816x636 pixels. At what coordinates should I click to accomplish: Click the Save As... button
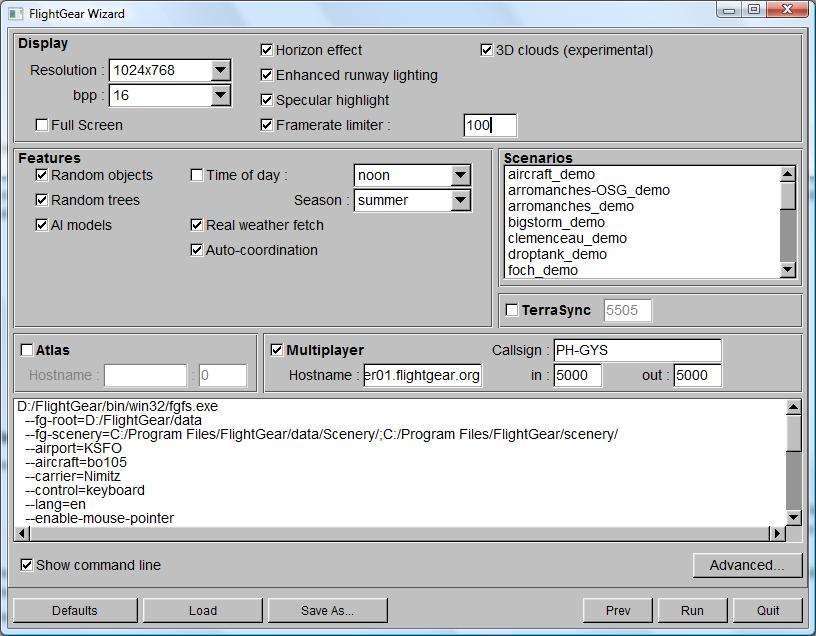tap(327, 610)
